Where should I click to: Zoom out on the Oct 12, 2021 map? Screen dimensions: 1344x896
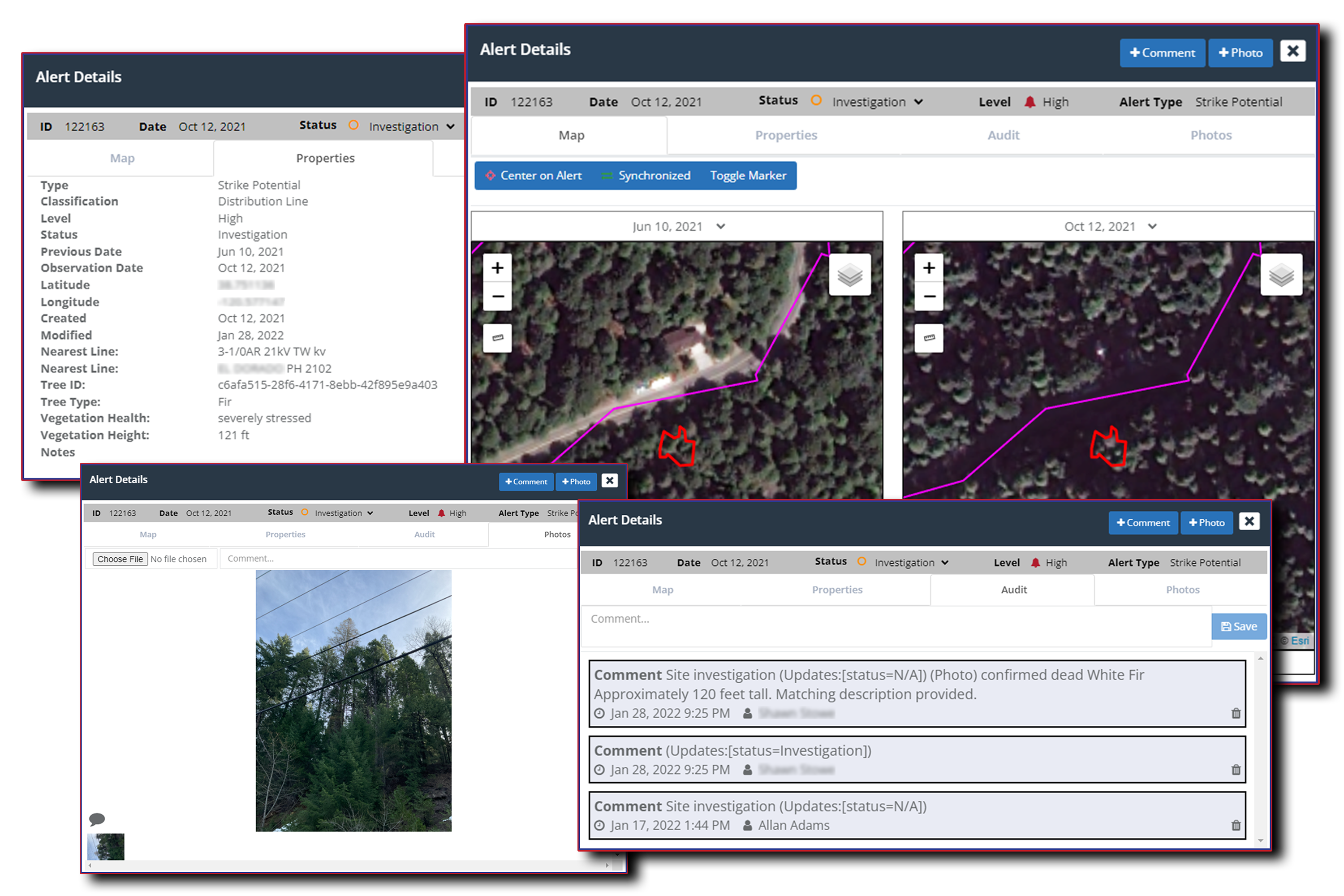(x=929, y=296)
